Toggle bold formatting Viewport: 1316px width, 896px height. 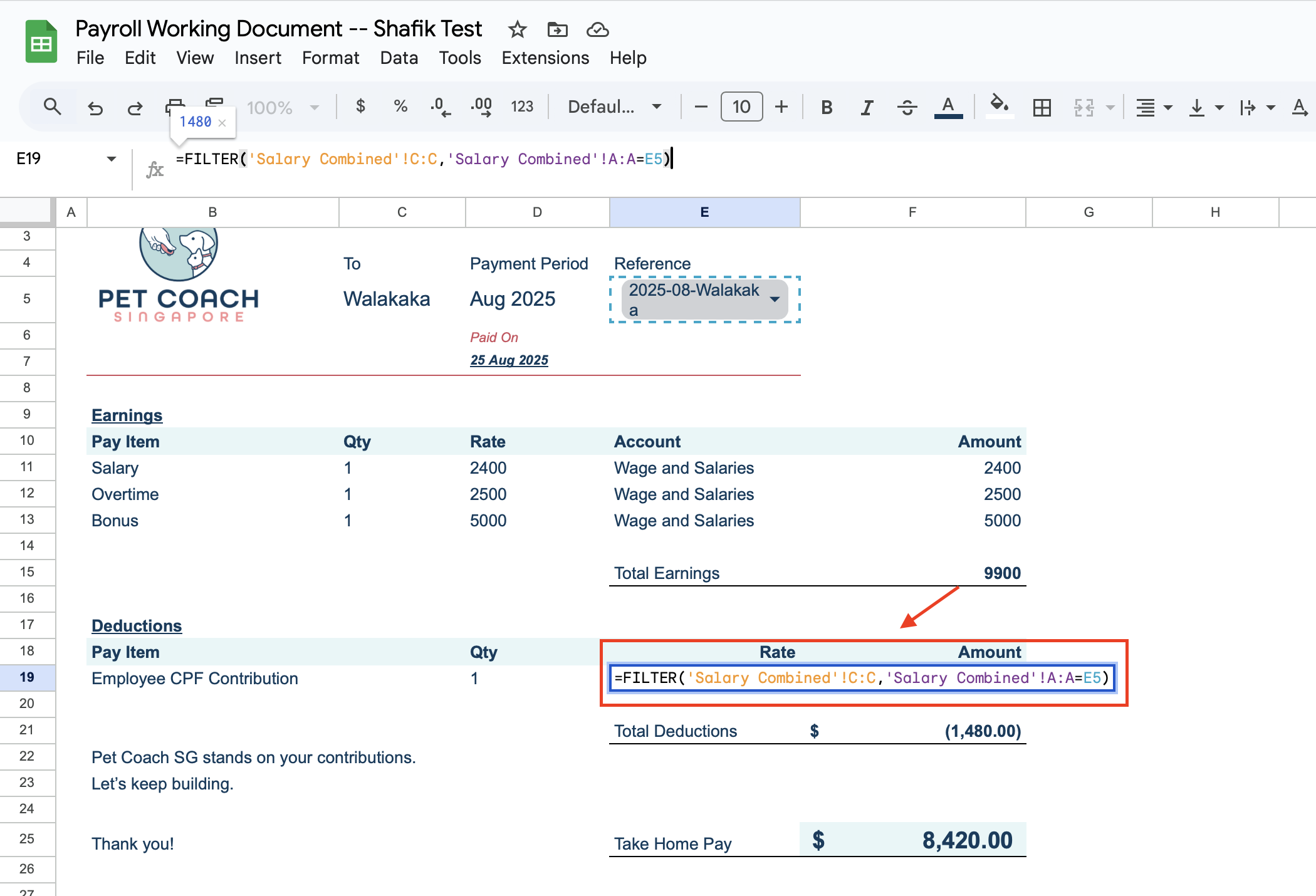(827, 107)
